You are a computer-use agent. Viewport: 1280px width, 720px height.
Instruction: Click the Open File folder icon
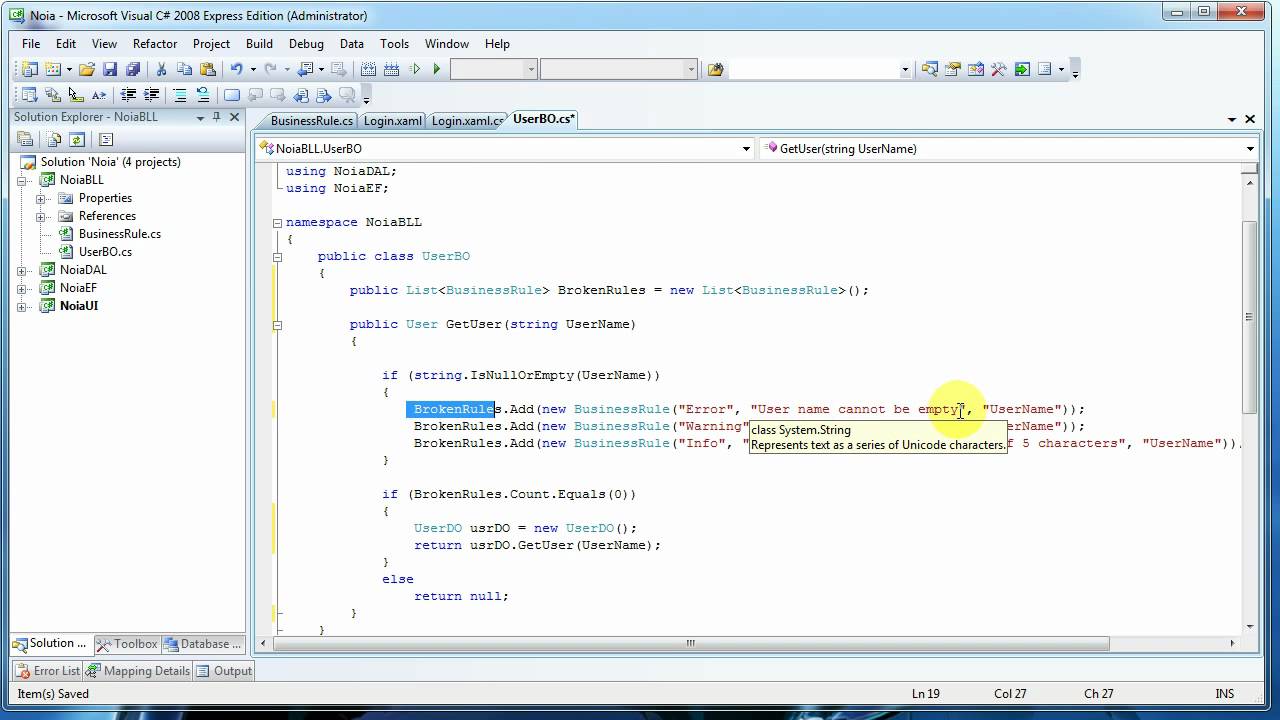tap(87, 69)
